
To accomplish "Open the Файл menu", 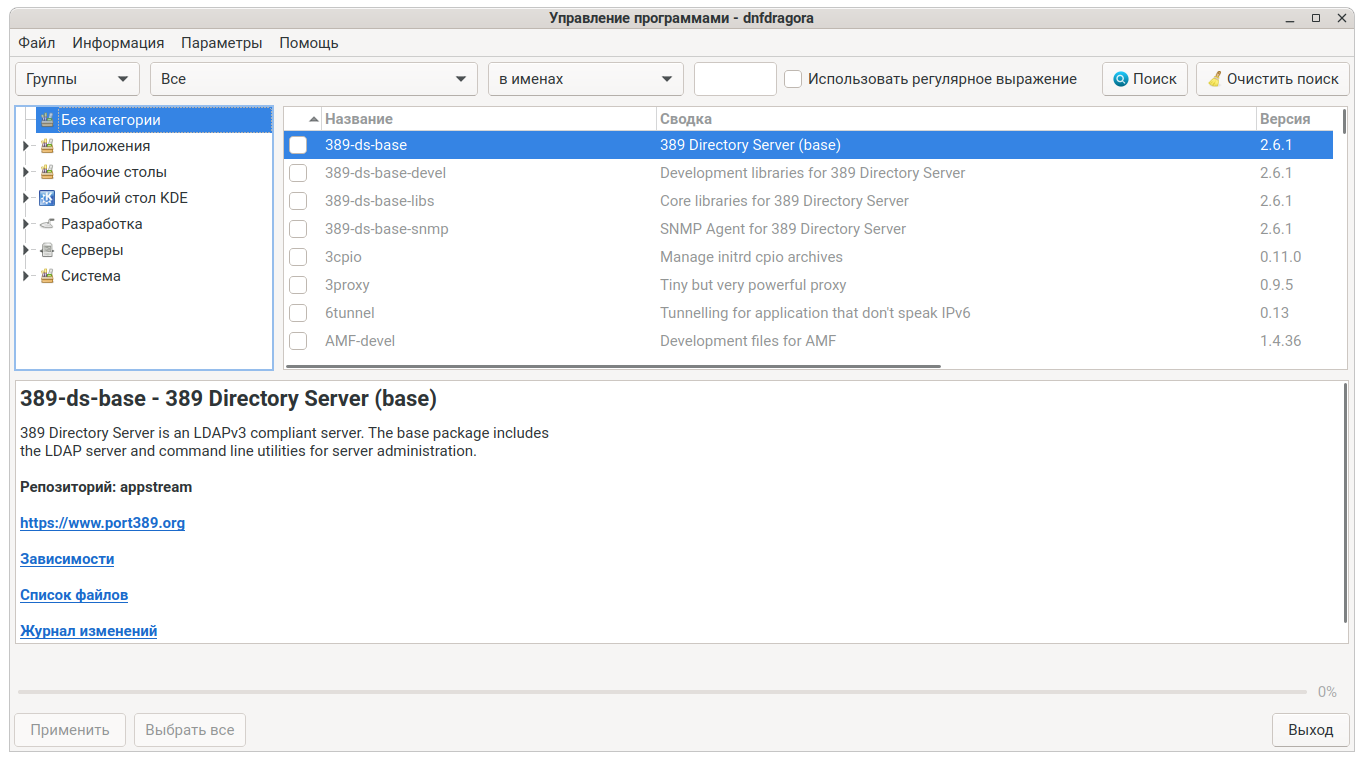I will pos(36,43).
